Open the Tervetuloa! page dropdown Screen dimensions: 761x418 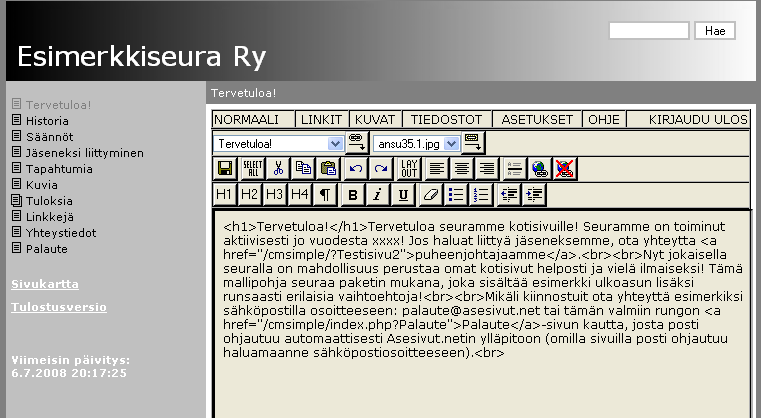tap(334, 143)
